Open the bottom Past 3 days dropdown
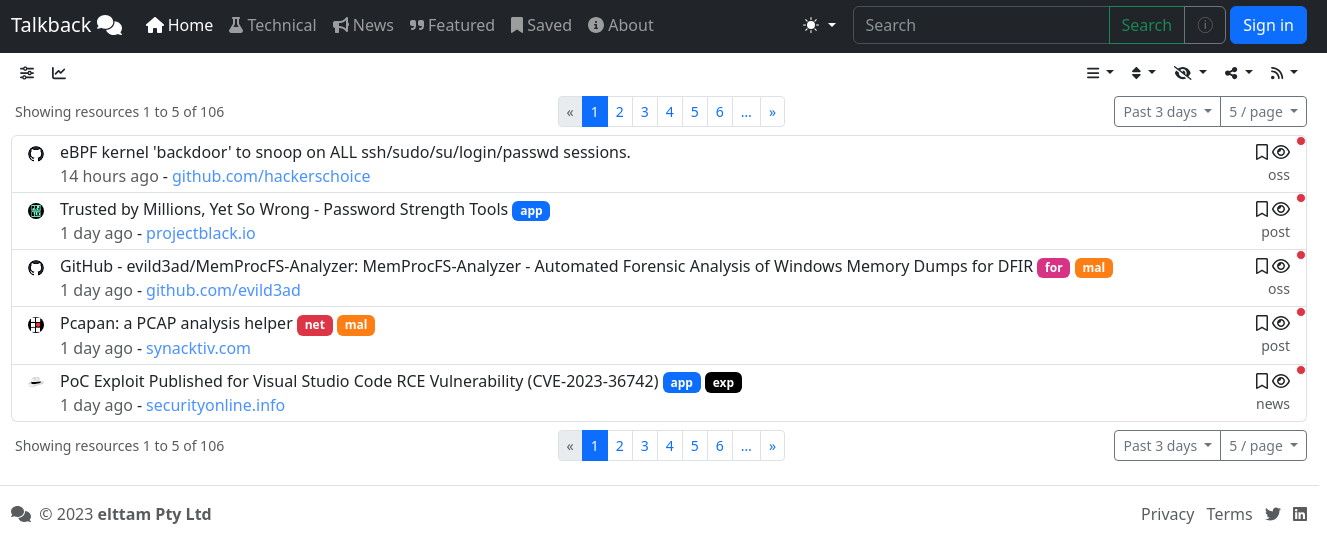This screenshot has width=1327, height=534. [x=1167, y=446]
